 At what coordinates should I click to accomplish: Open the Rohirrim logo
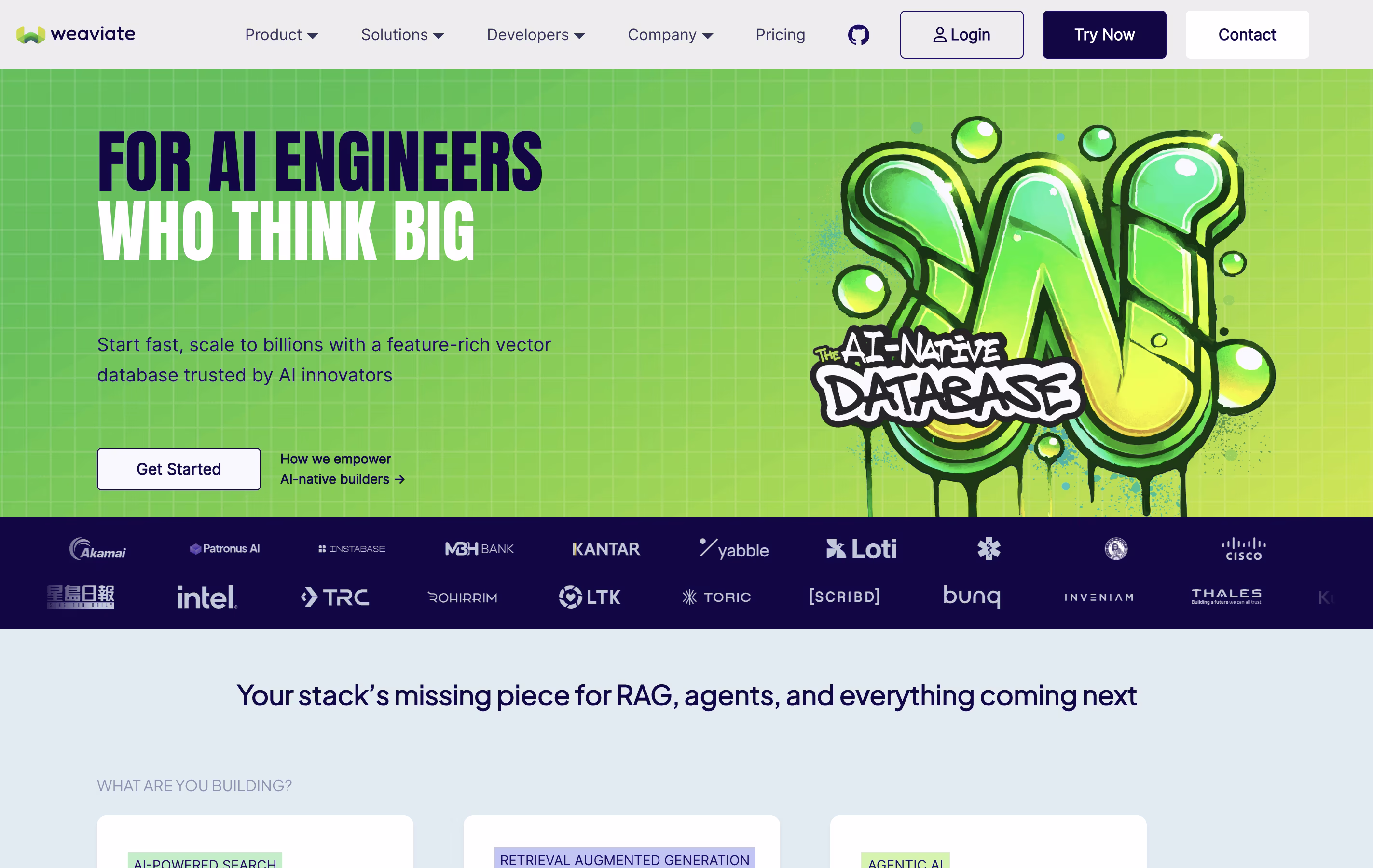click(x=463, y=597)
